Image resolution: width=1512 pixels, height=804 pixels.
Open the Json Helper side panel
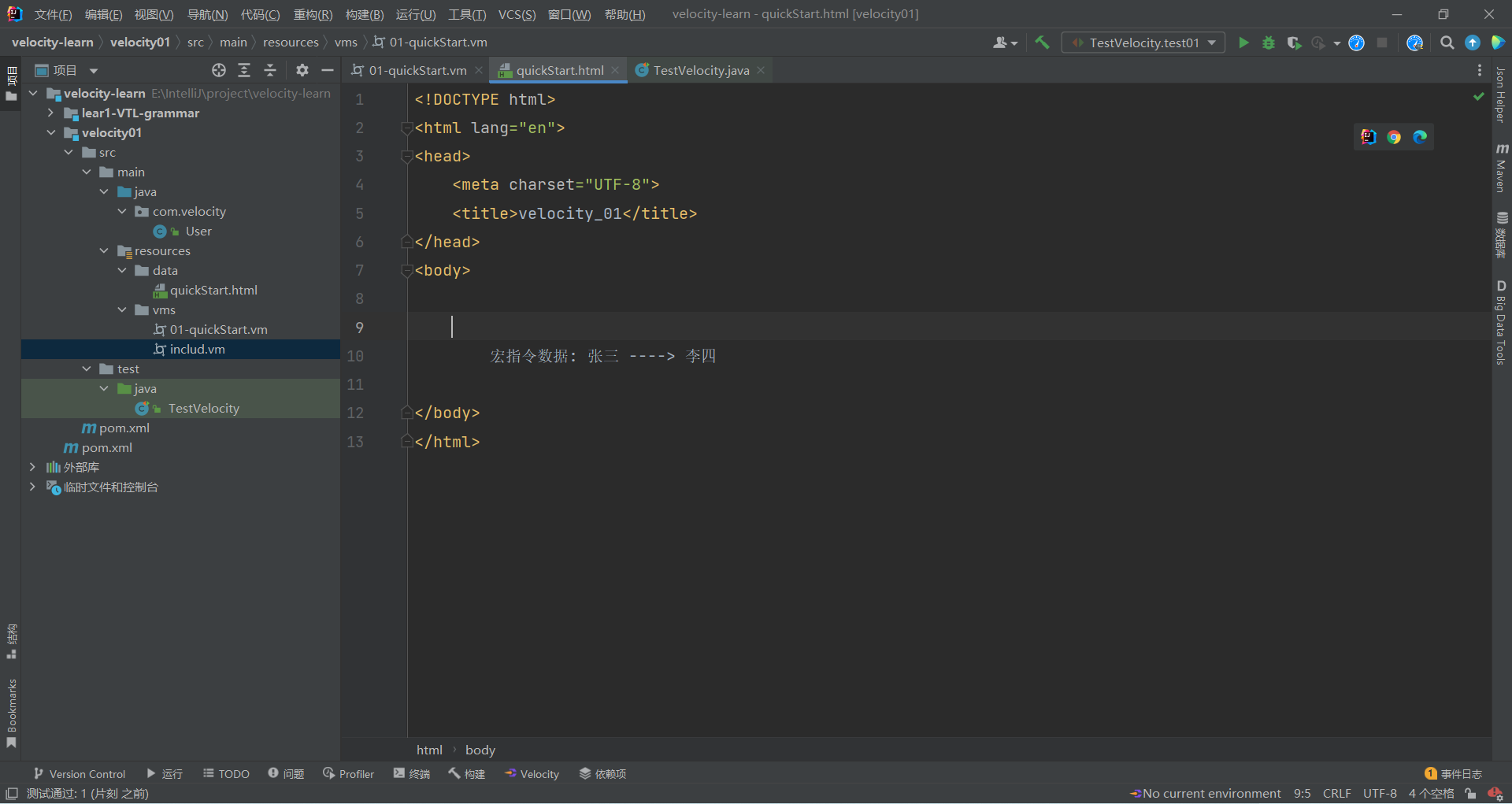tap(1501, 95)
